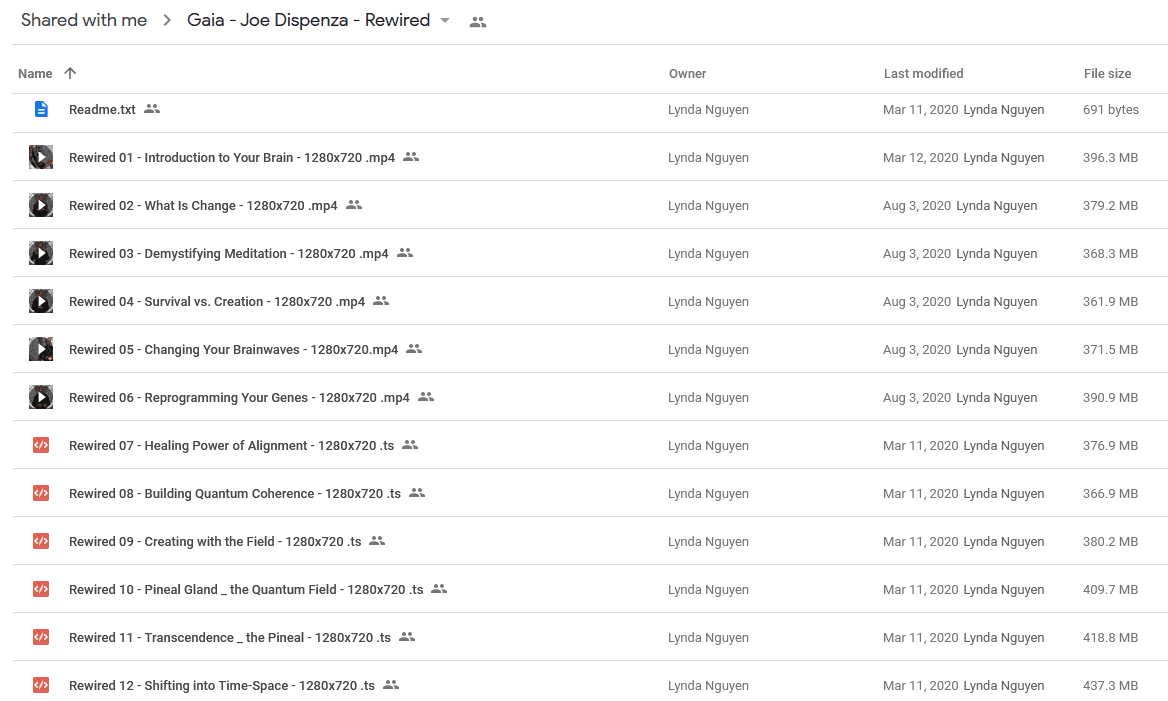Click shared-people icon beside folder title
The width and height of the screenshot is (1168, 701).
click(x=477, y=22)
